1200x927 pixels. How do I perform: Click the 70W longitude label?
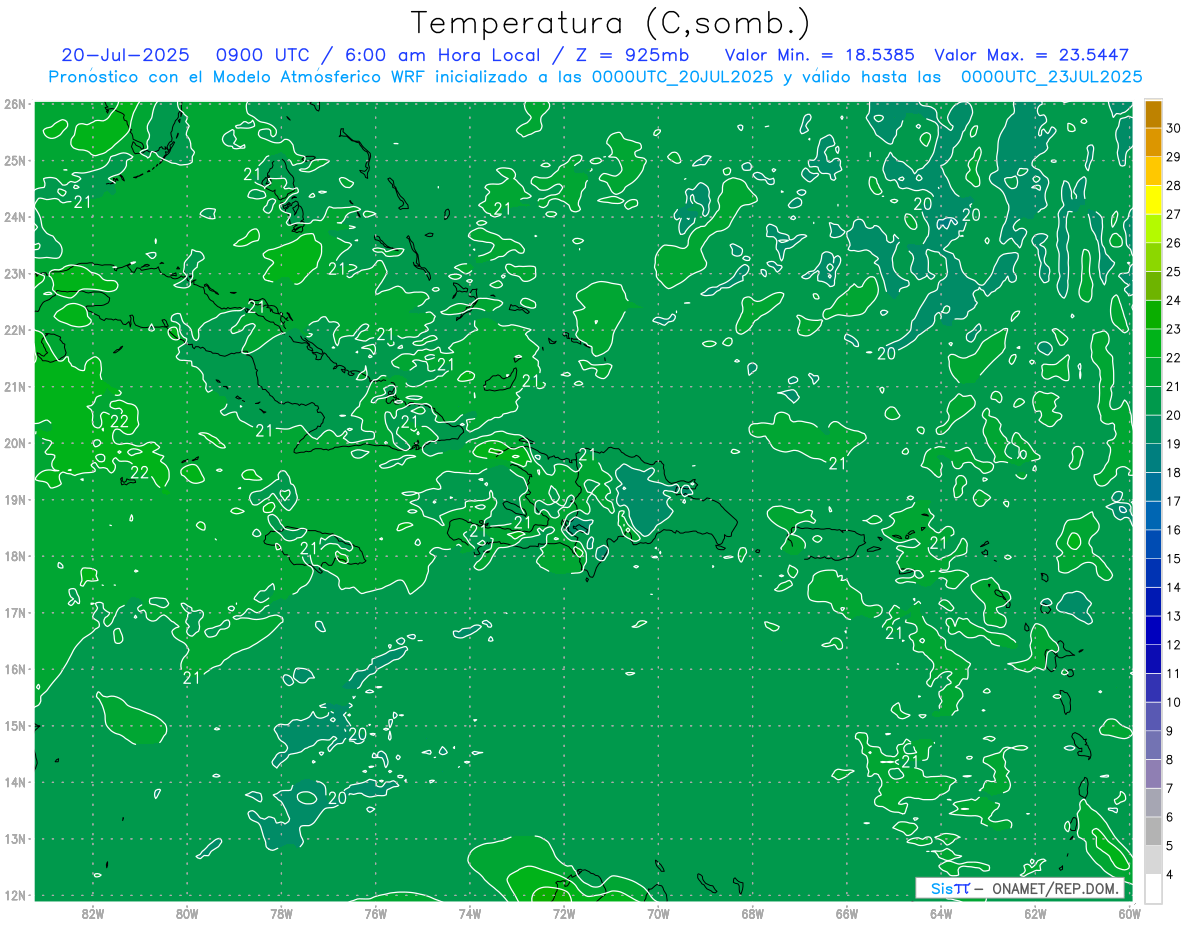[658, 913]
